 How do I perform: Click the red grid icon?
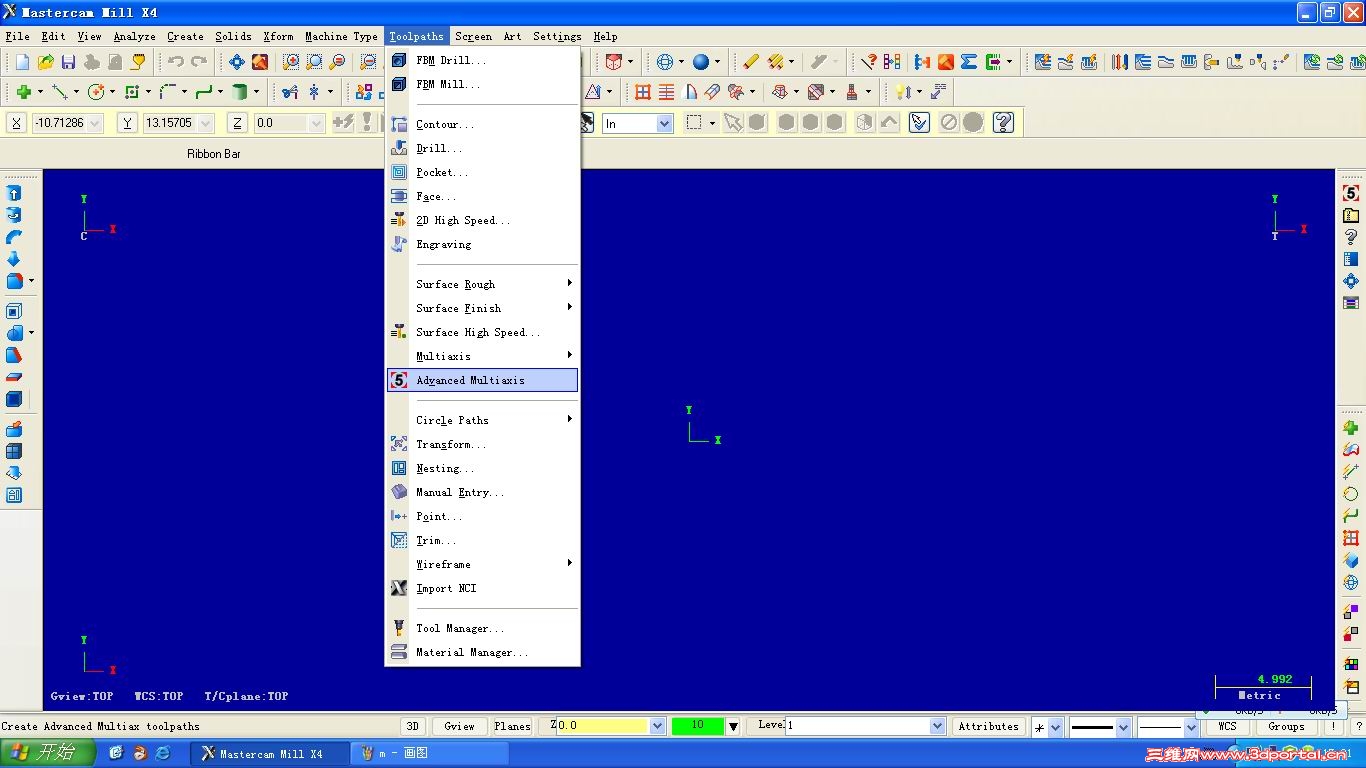[643, 92]
